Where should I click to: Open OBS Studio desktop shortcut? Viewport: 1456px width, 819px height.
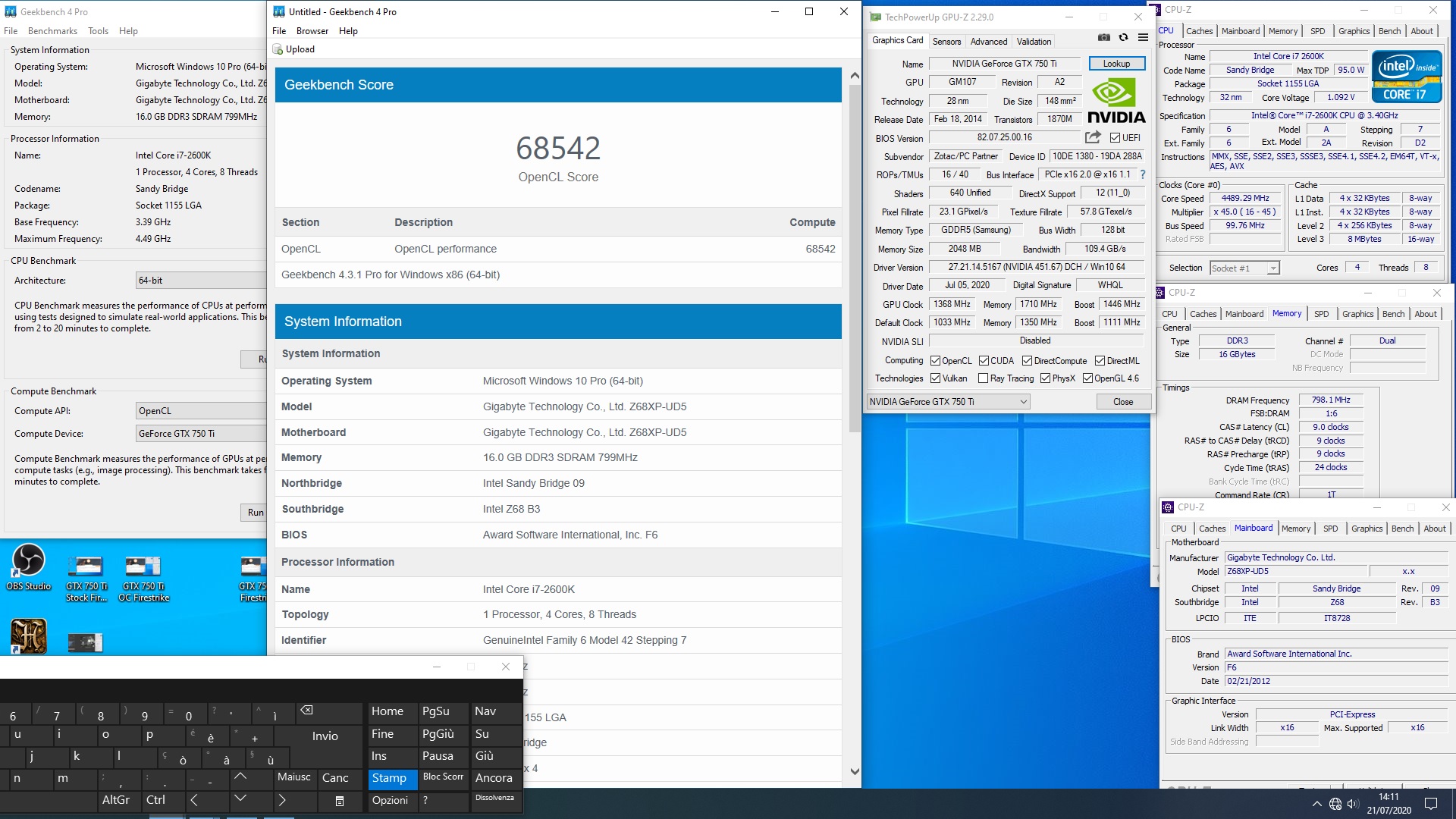point(28,567)
